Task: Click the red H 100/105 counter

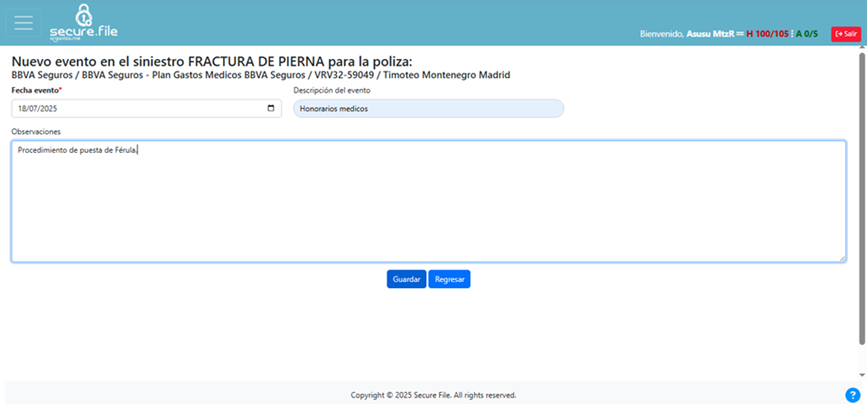Action: [767, 34]
